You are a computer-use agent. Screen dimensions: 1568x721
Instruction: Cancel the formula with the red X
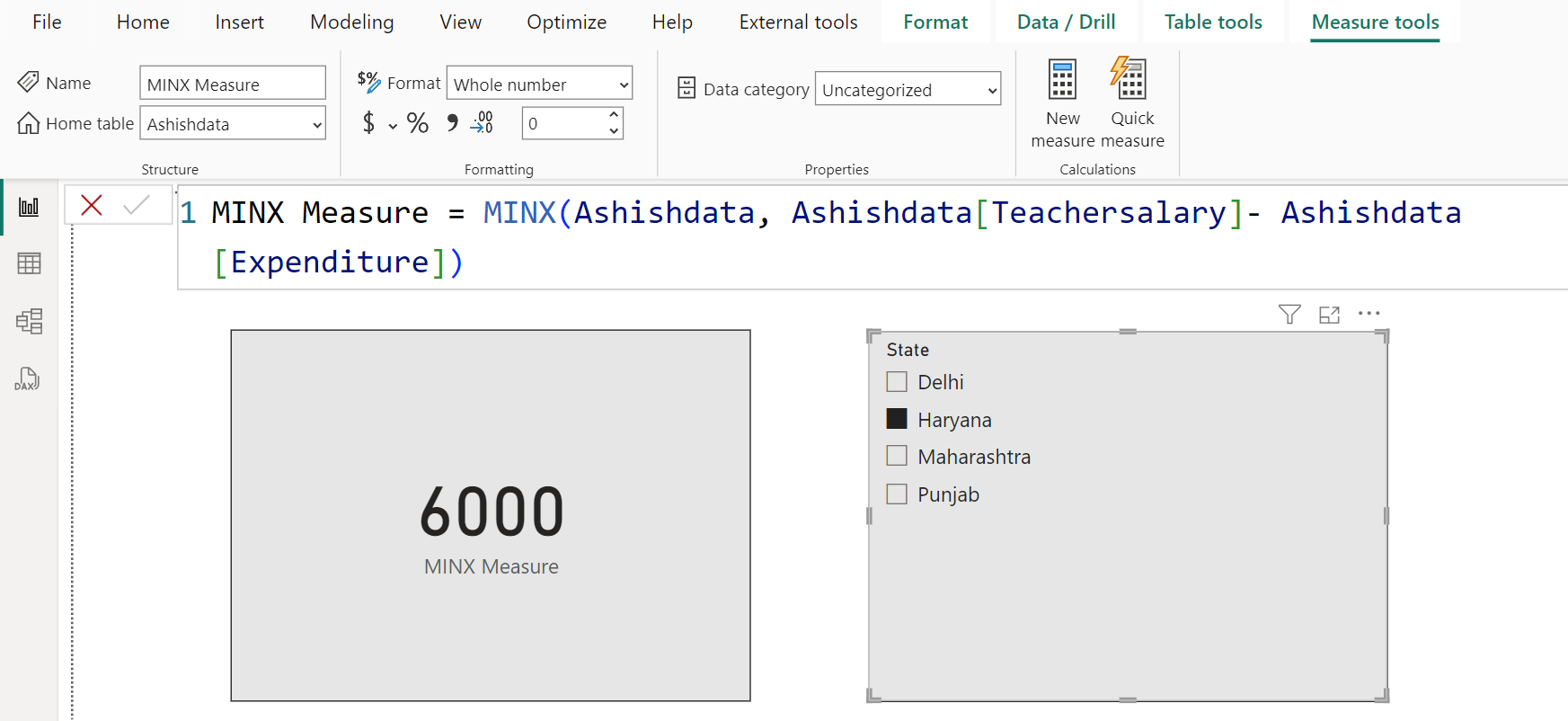click(x=92, y=206)
